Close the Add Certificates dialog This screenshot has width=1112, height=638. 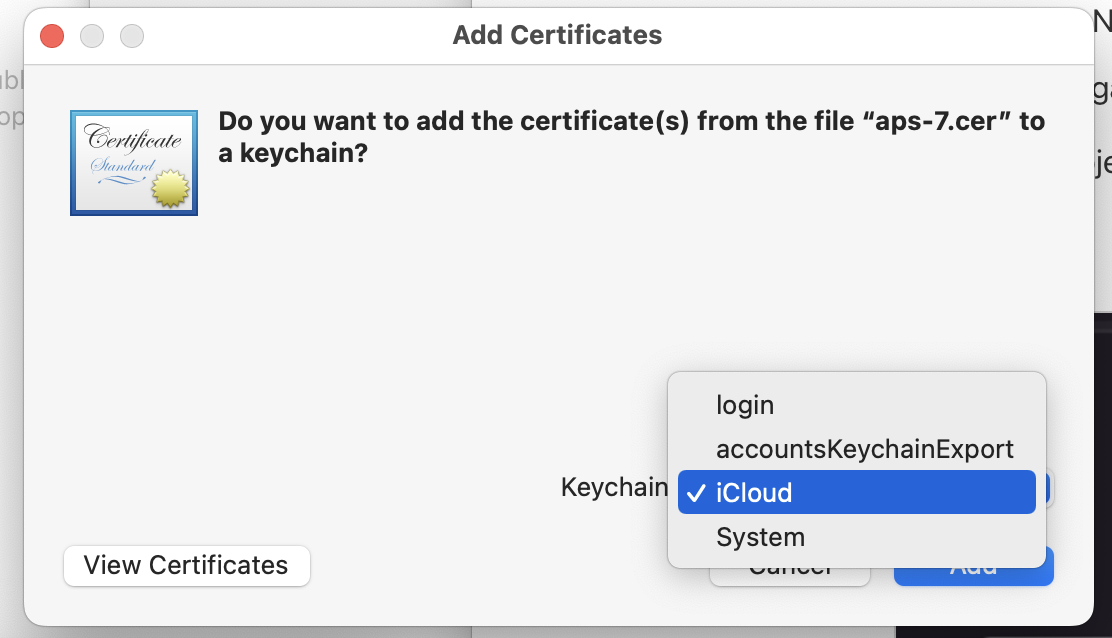51,36
